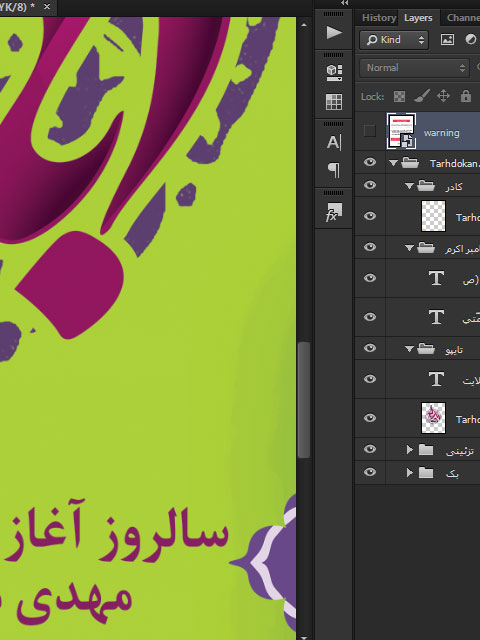Show the hidden warning layer

(369, 131)
